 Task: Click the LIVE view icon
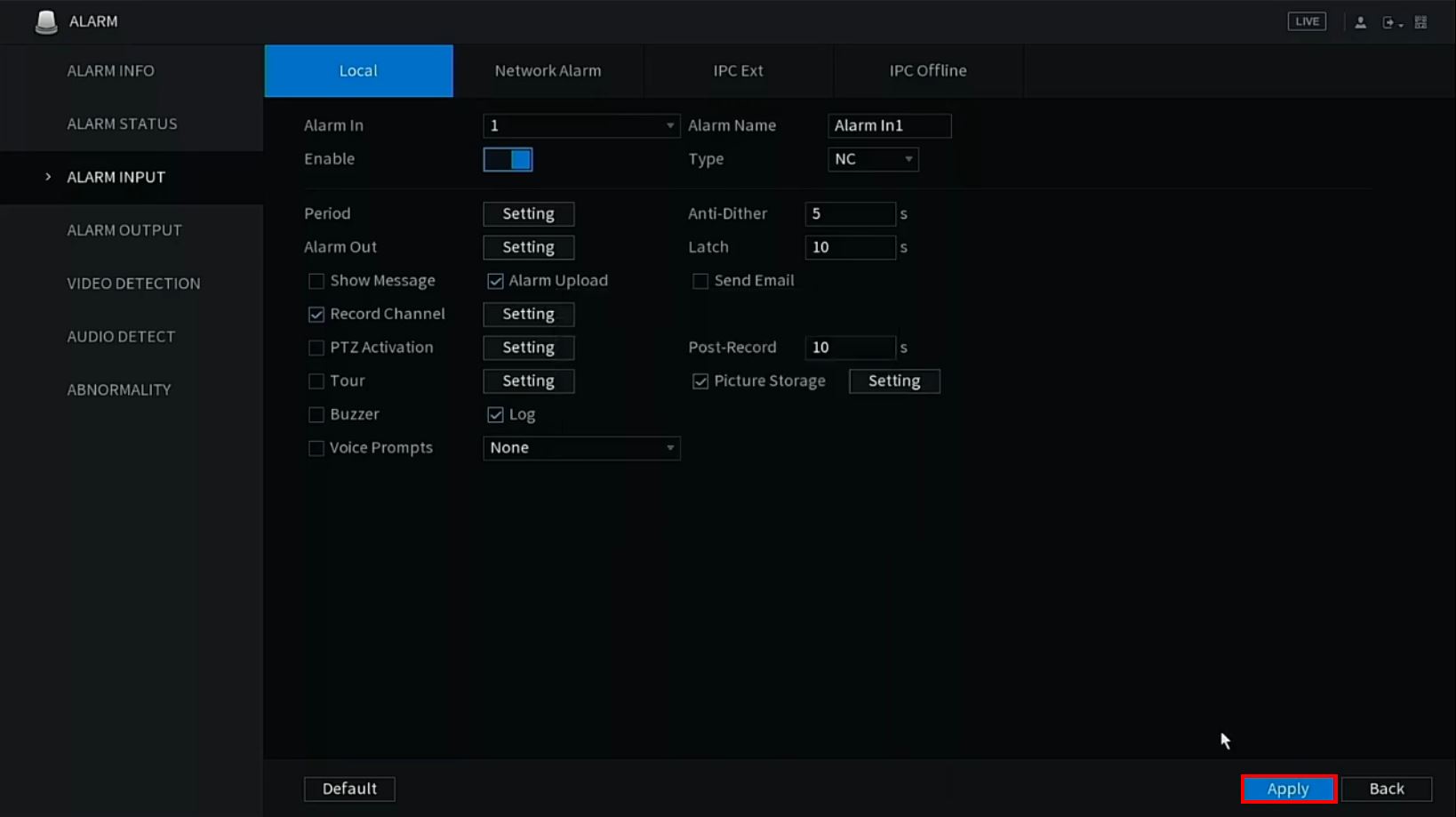coord(1307,21)
